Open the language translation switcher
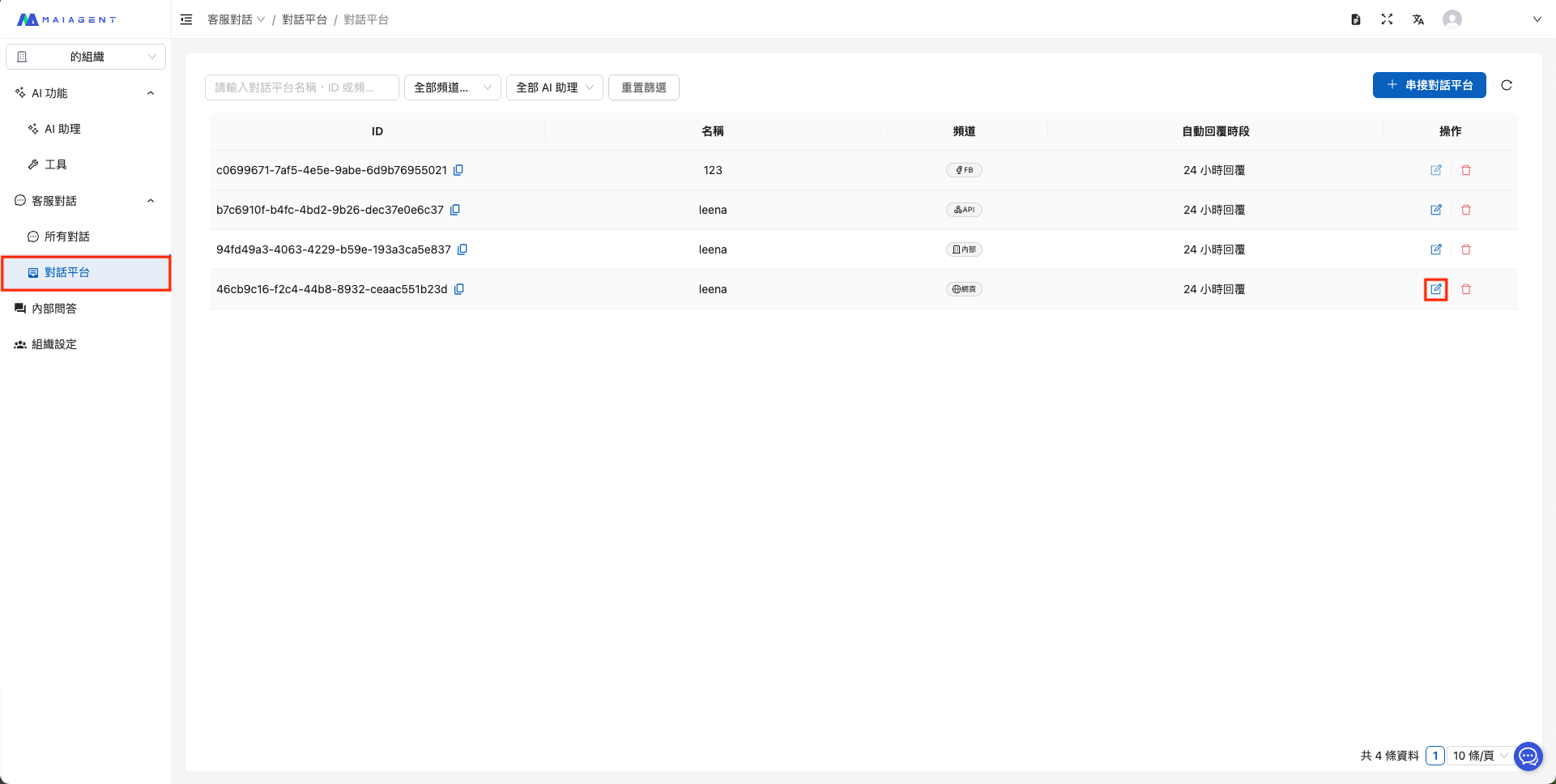 click(x=1417, y=19)
